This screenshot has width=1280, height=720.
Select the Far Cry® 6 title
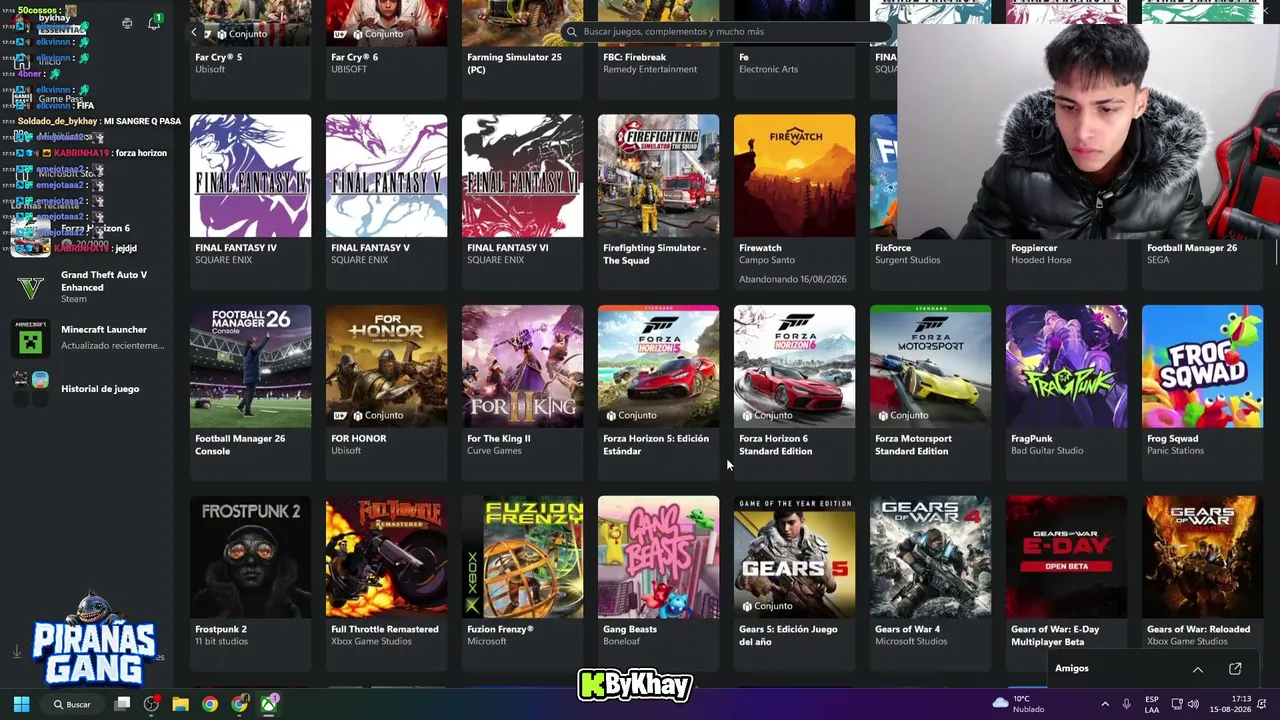pyautogui.click(x=355, y=57)
